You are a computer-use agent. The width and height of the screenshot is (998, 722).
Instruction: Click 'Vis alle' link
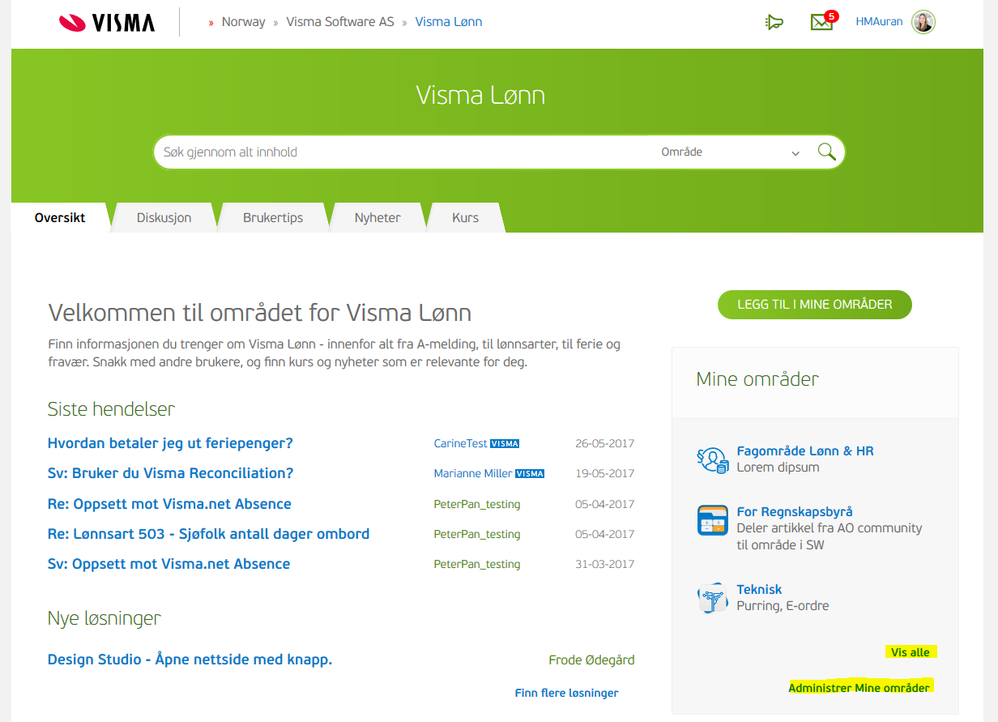pyautogui.click(x=910, y=652)
